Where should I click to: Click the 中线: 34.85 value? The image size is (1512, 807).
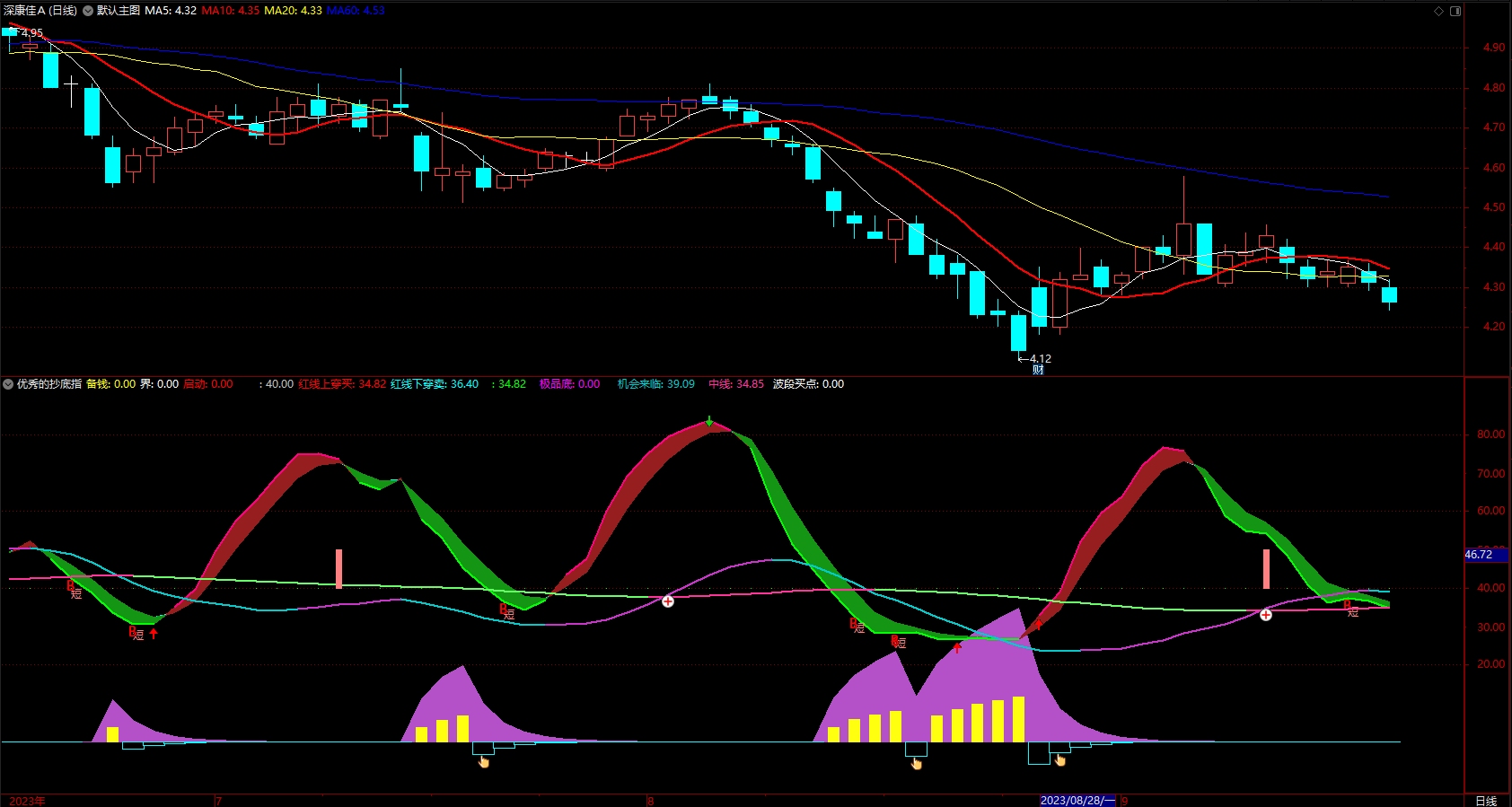(736, 384)
